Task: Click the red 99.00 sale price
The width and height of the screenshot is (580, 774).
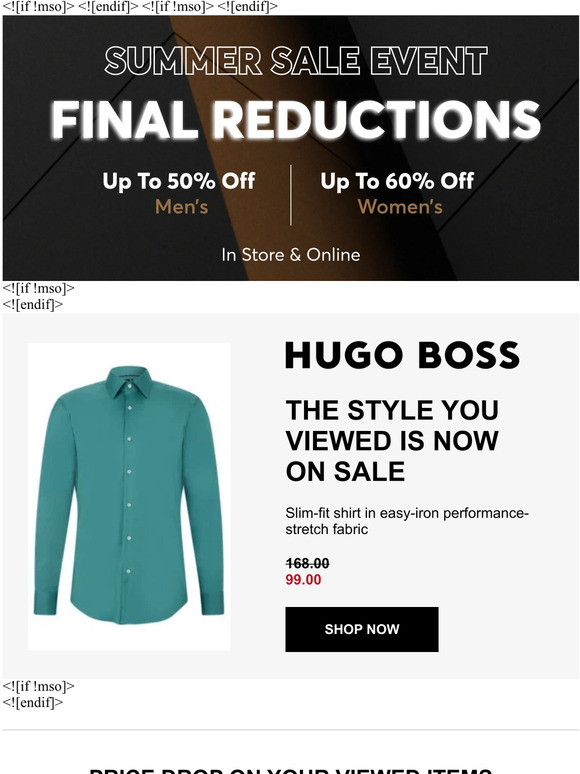Action: pyautogui.click(x=303, y=580)
